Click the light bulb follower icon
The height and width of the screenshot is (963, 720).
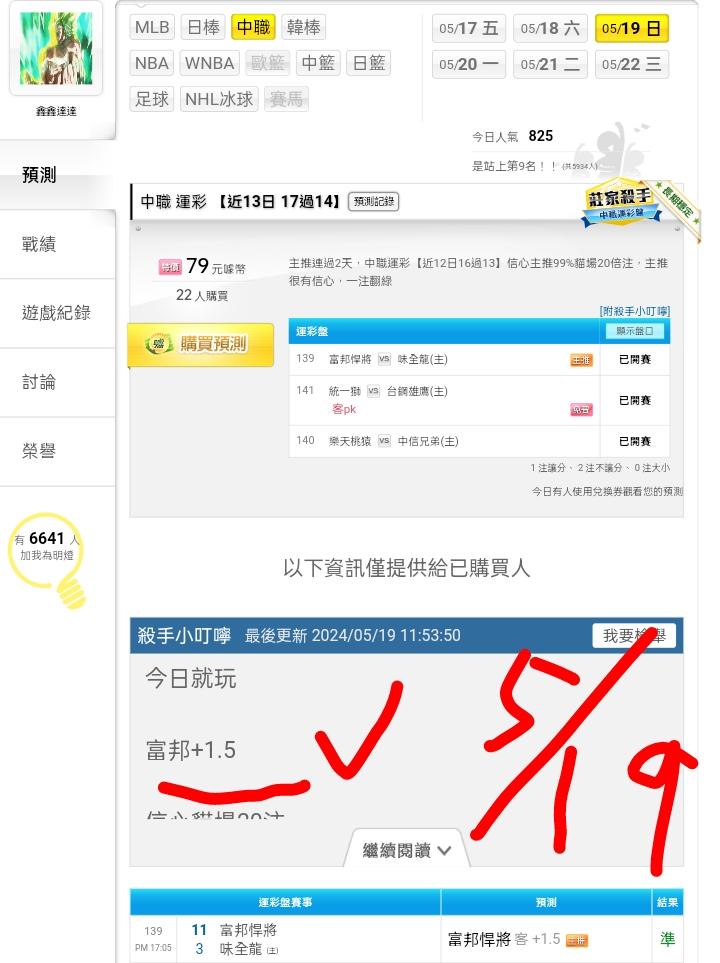tap(48, 559)
